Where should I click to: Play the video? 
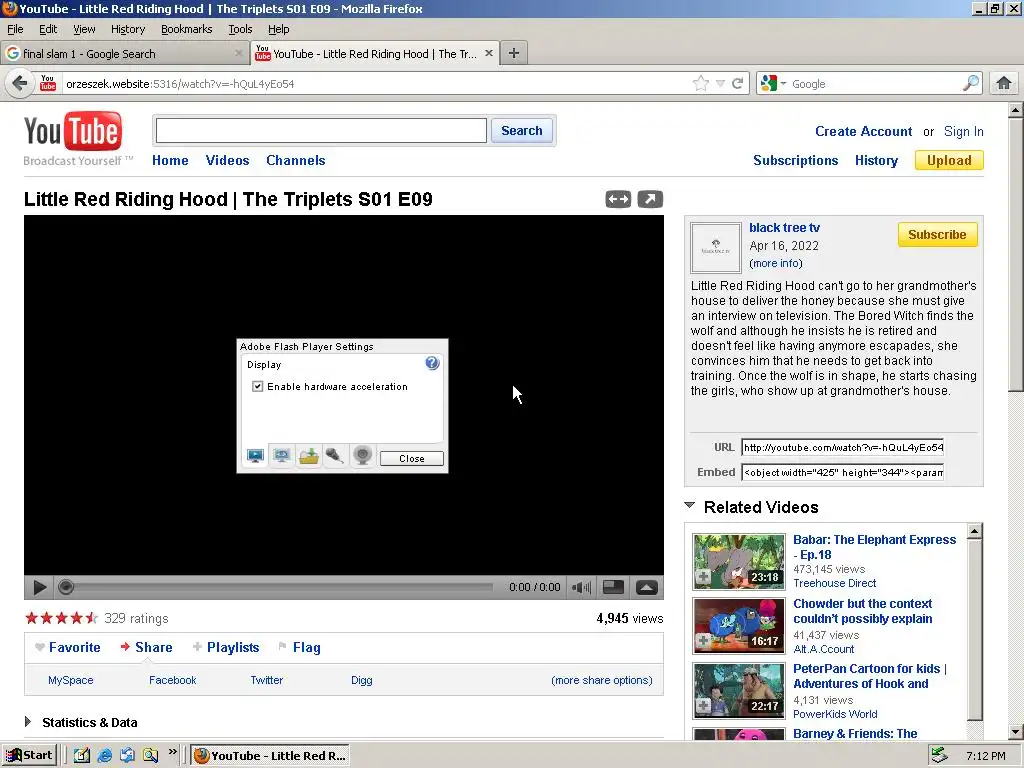[40, 587]
